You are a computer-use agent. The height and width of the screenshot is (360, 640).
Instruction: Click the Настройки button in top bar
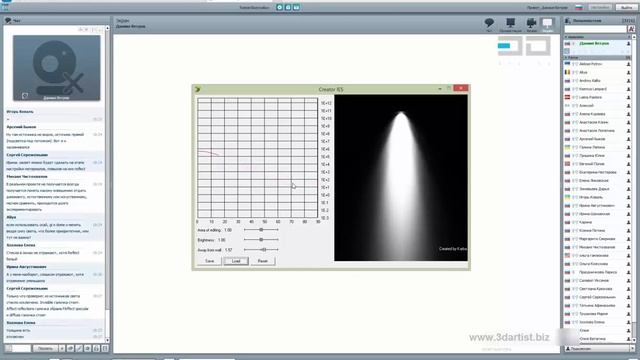(600, 7)
